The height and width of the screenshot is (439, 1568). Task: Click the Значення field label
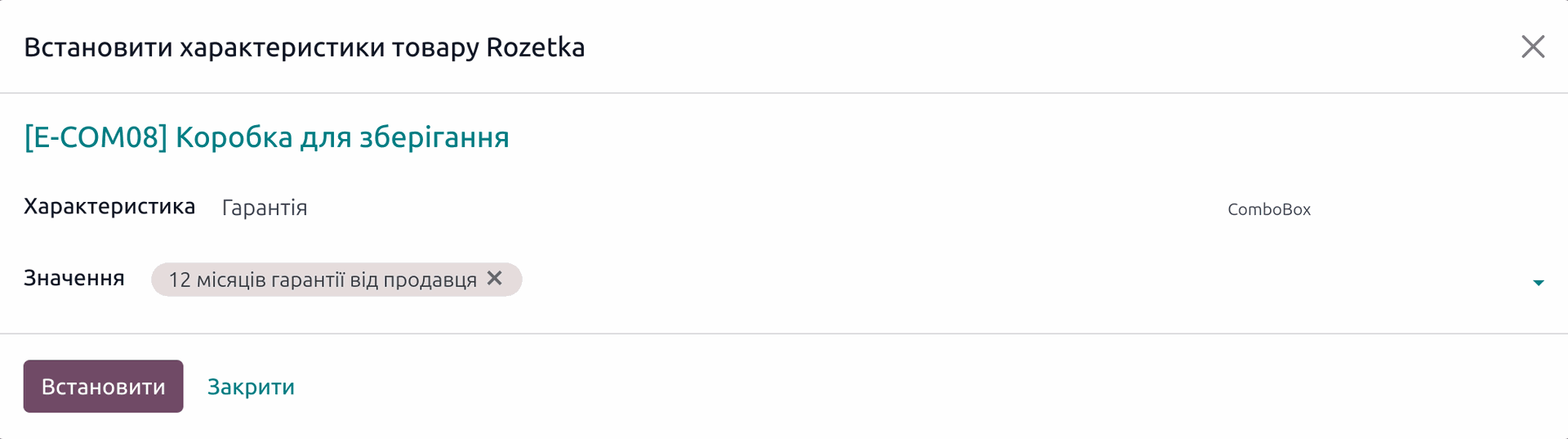(74, 278)
